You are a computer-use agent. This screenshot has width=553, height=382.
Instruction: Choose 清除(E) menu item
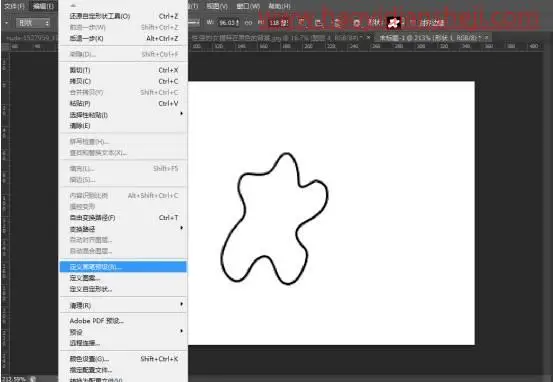(123, 126)
